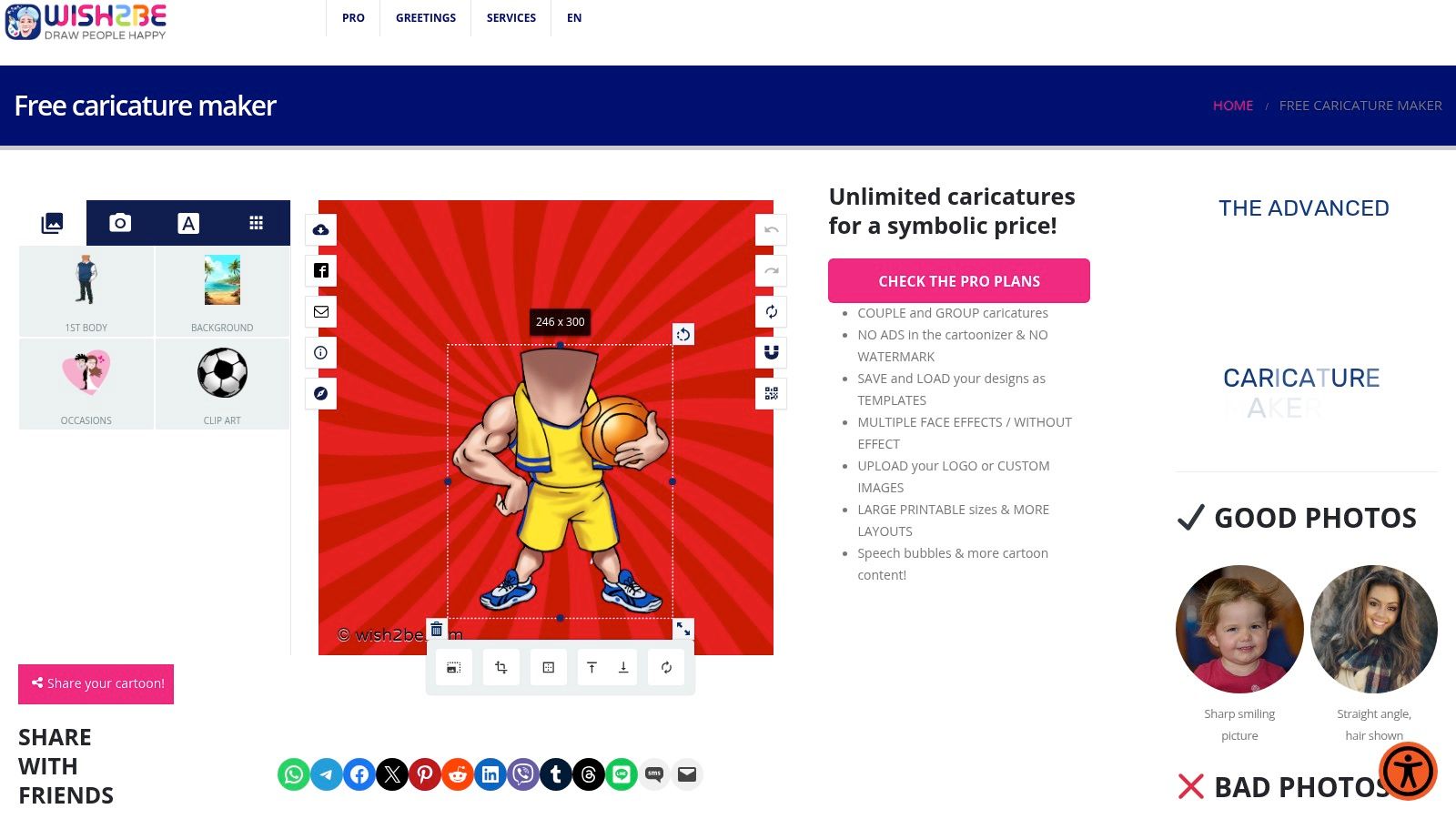The width and height of the screenshot is (1456, 819).
Task: Open the SERVICES menu
Action: point(511,18)
